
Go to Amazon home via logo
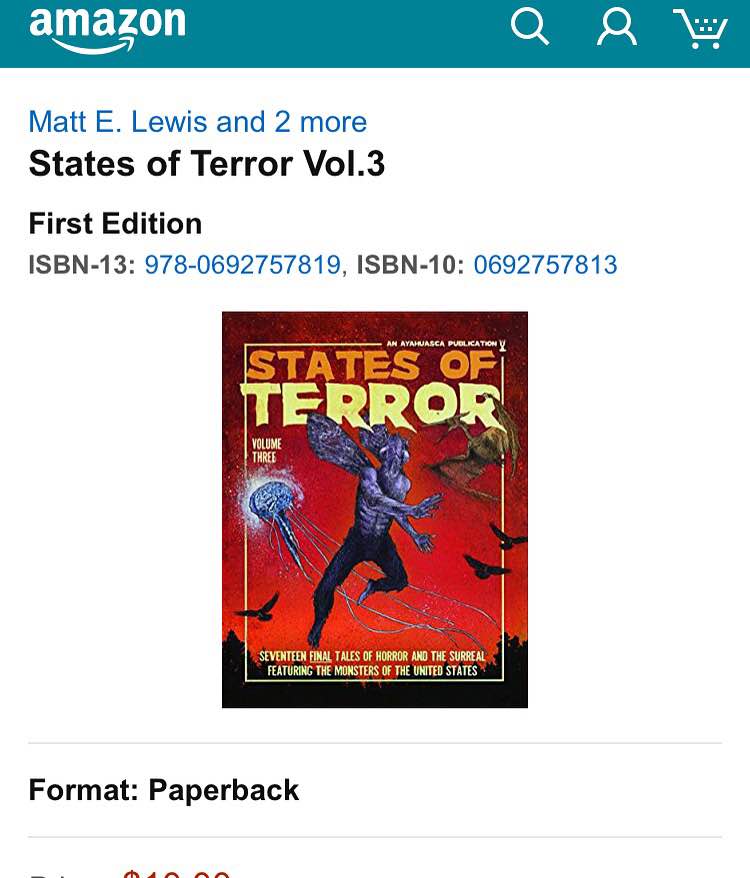[107, 28]
